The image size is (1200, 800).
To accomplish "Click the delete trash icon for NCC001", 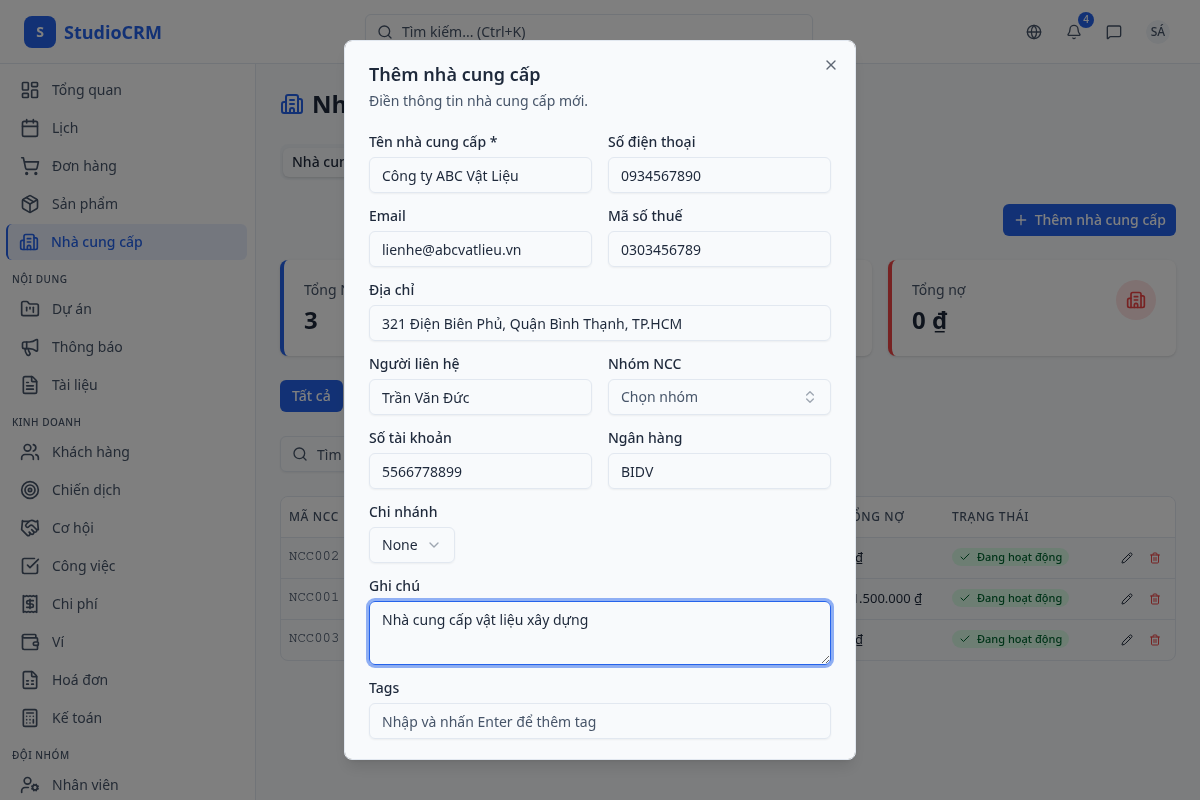I will pos(1155,599).
